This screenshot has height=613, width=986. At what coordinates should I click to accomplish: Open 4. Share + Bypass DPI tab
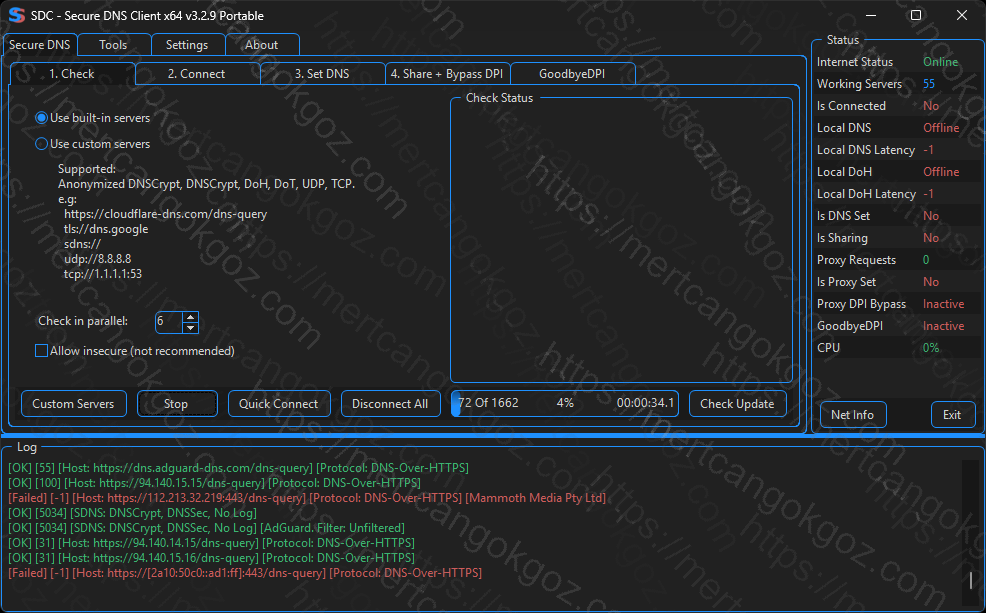446,74
